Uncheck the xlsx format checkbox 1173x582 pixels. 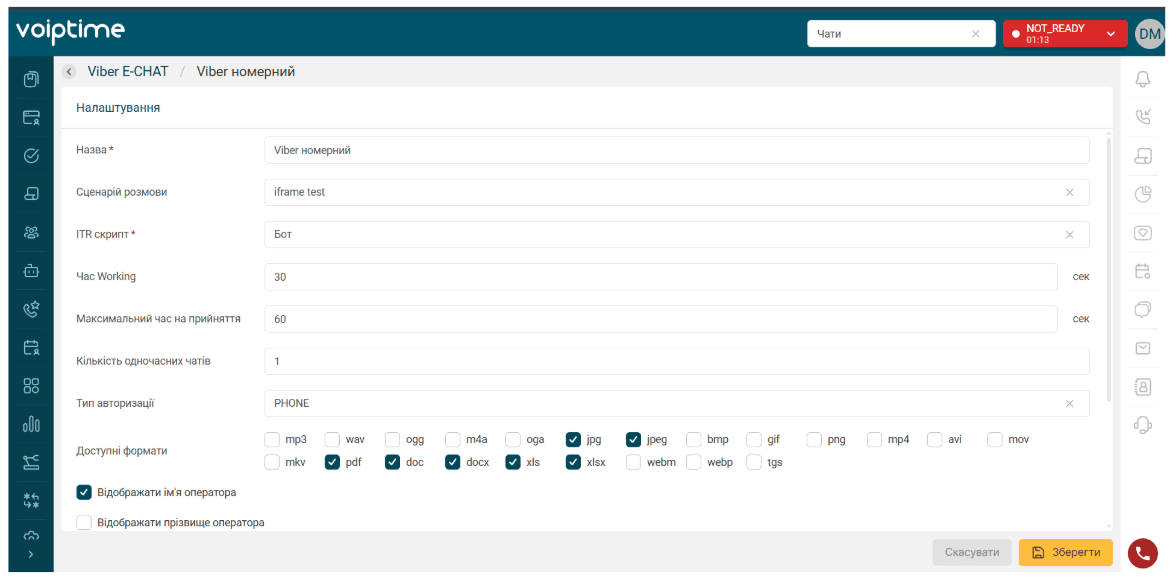pyautogui.click(x=574, y=462)
